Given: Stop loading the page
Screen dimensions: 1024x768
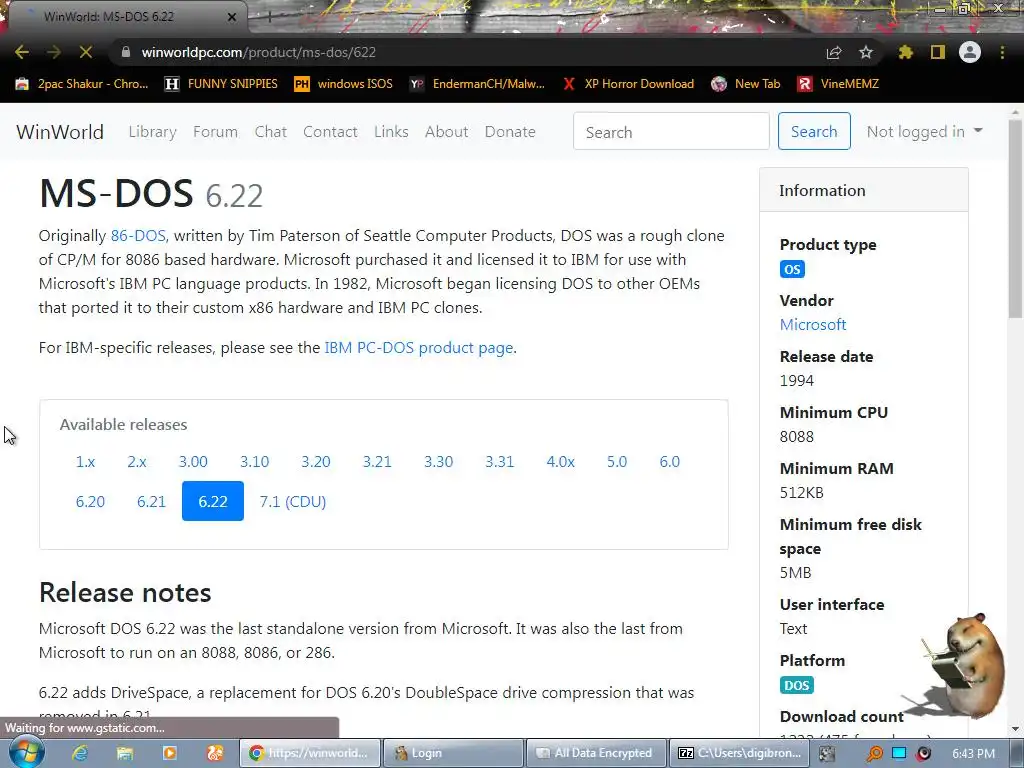Looking at the screenshot, I should (86, 52).
